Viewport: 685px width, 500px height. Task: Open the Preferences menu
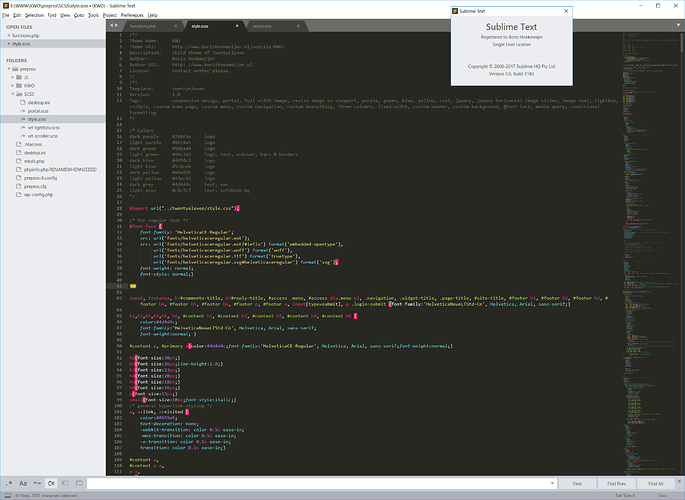pyautogui.click(x=132, y=15)
